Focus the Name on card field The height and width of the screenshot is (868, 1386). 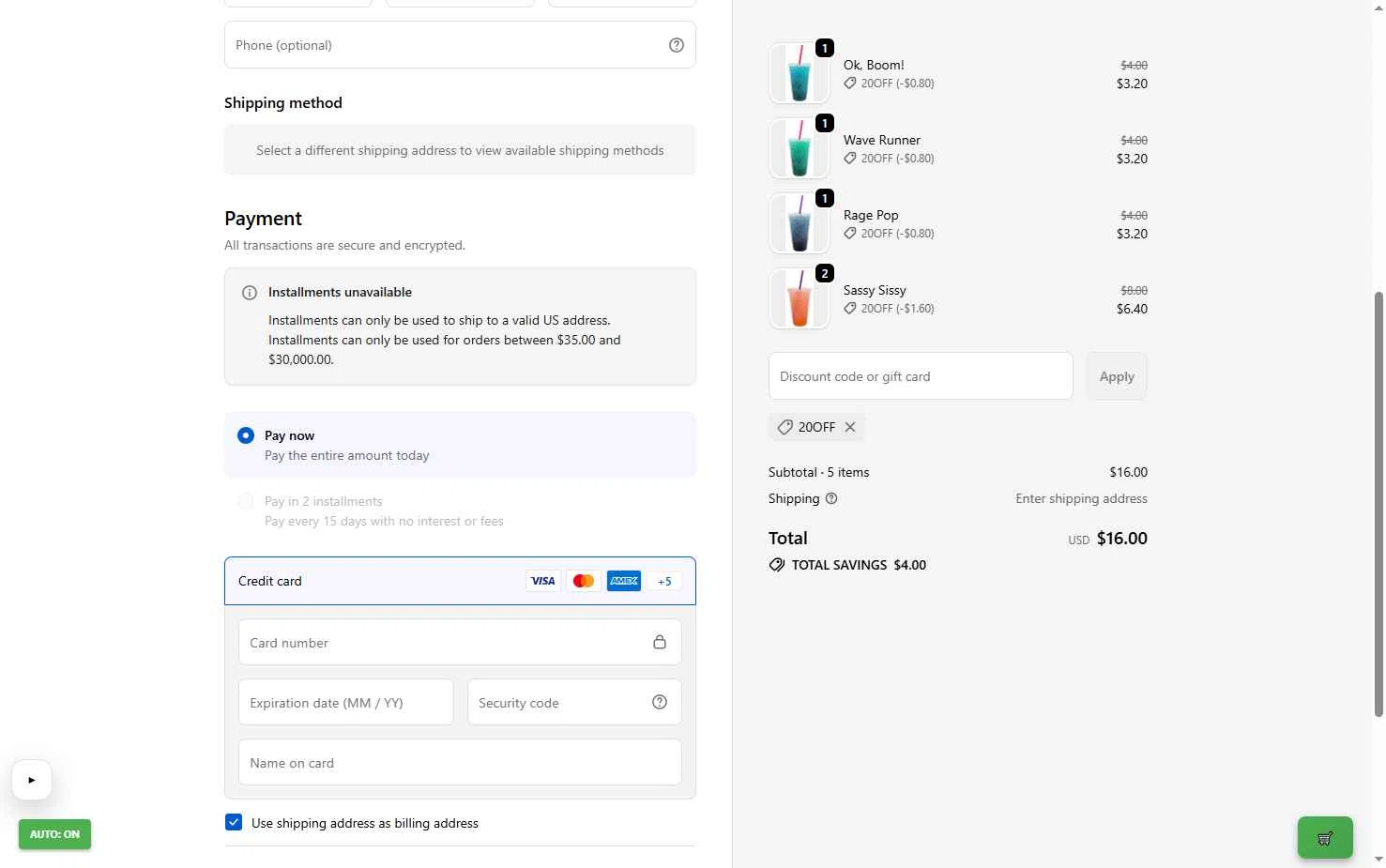click(460, 762)
